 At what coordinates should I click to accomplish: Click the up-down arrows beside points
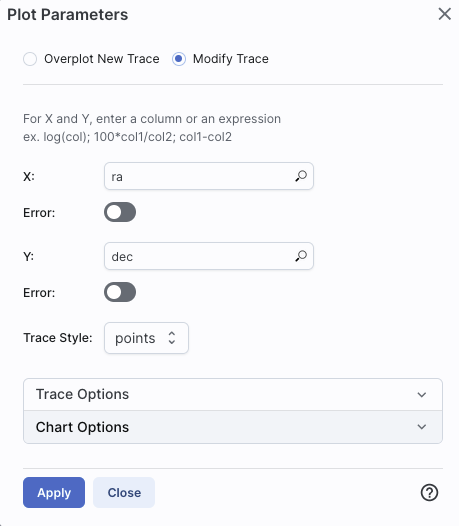[x=172, y=338]
